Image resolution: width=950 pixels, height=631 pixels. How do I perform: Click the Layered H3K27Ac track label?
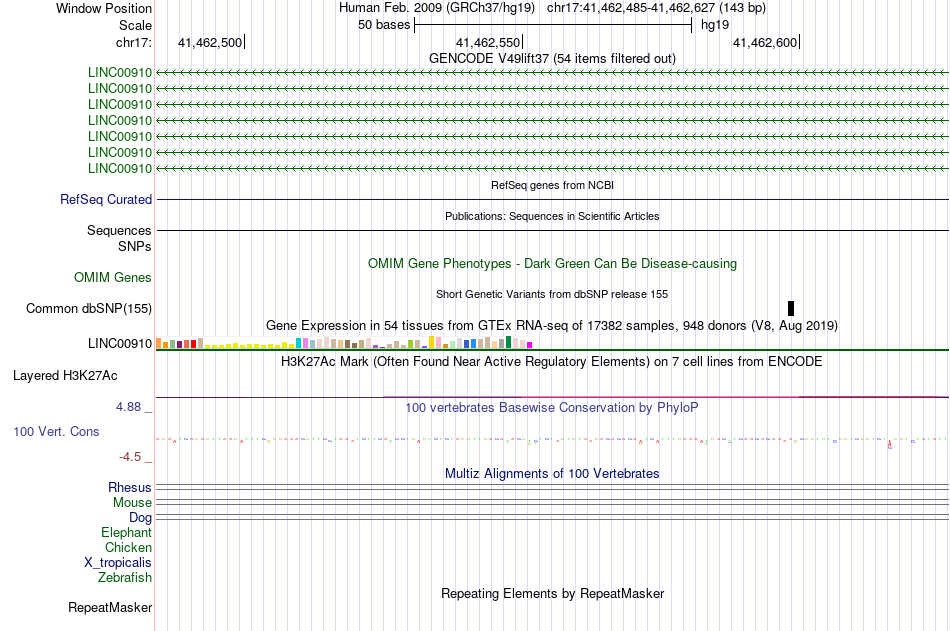click(65, 376)
